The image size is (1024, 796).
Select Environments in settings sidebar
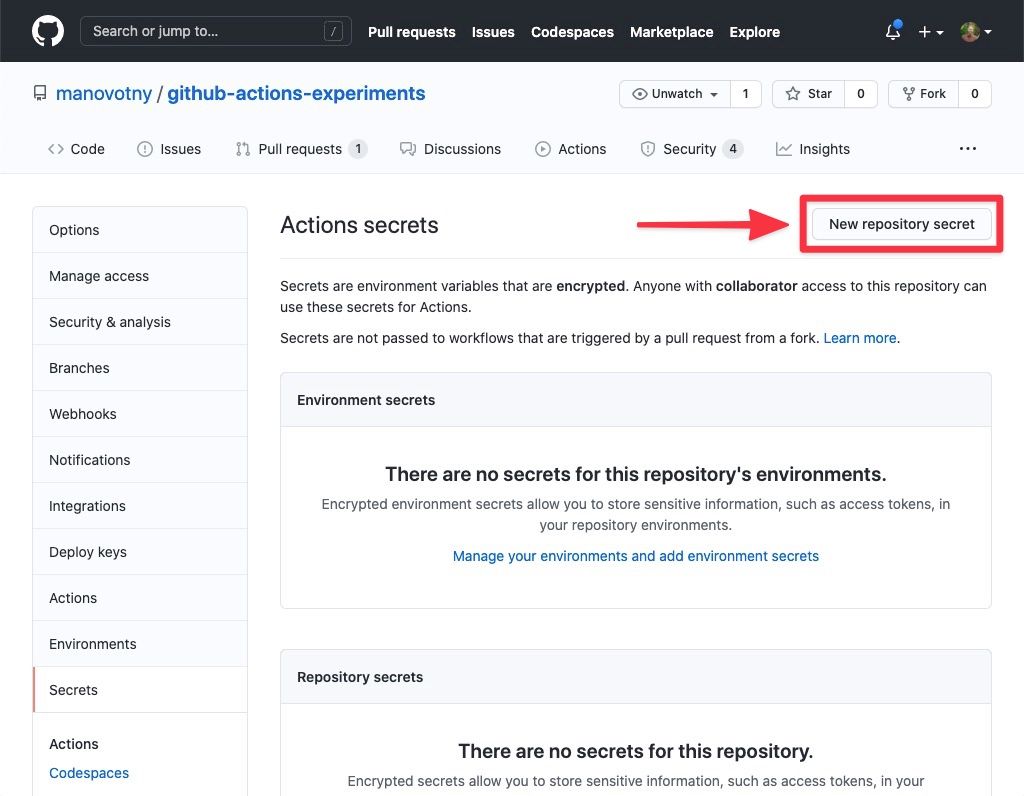[x=140, y=644]
